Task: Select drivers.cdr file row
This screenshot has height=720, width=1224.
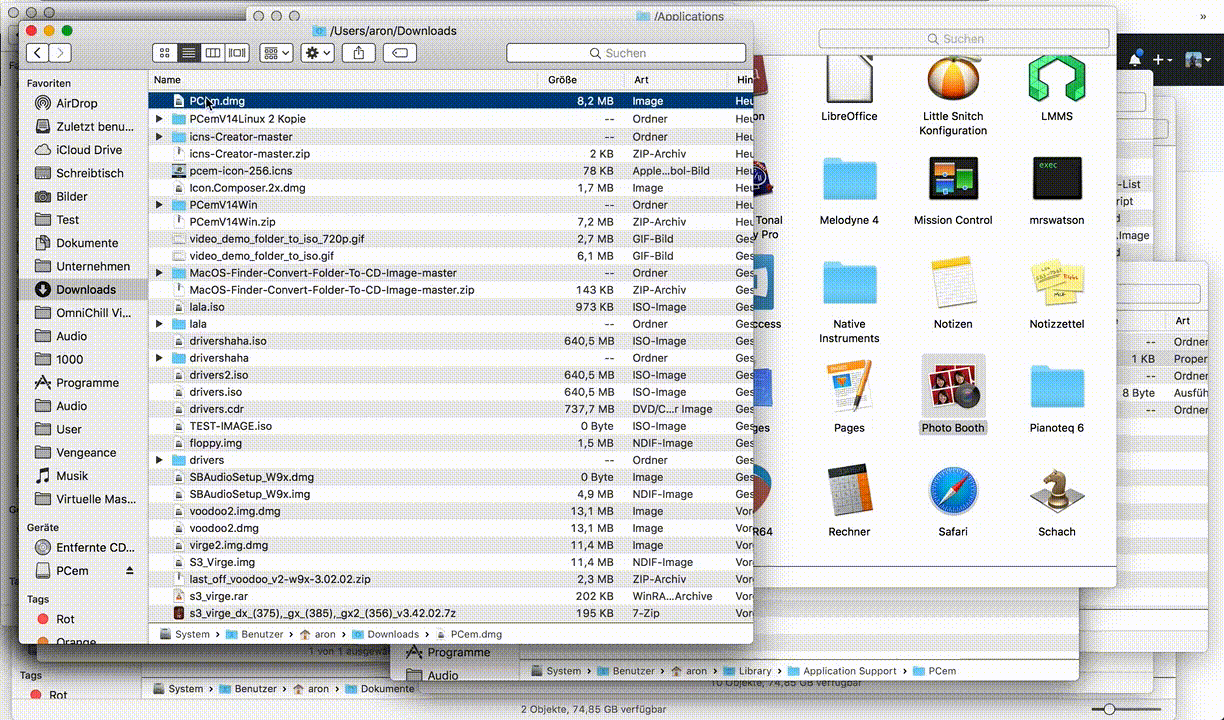Action: [x=450, y=409]
